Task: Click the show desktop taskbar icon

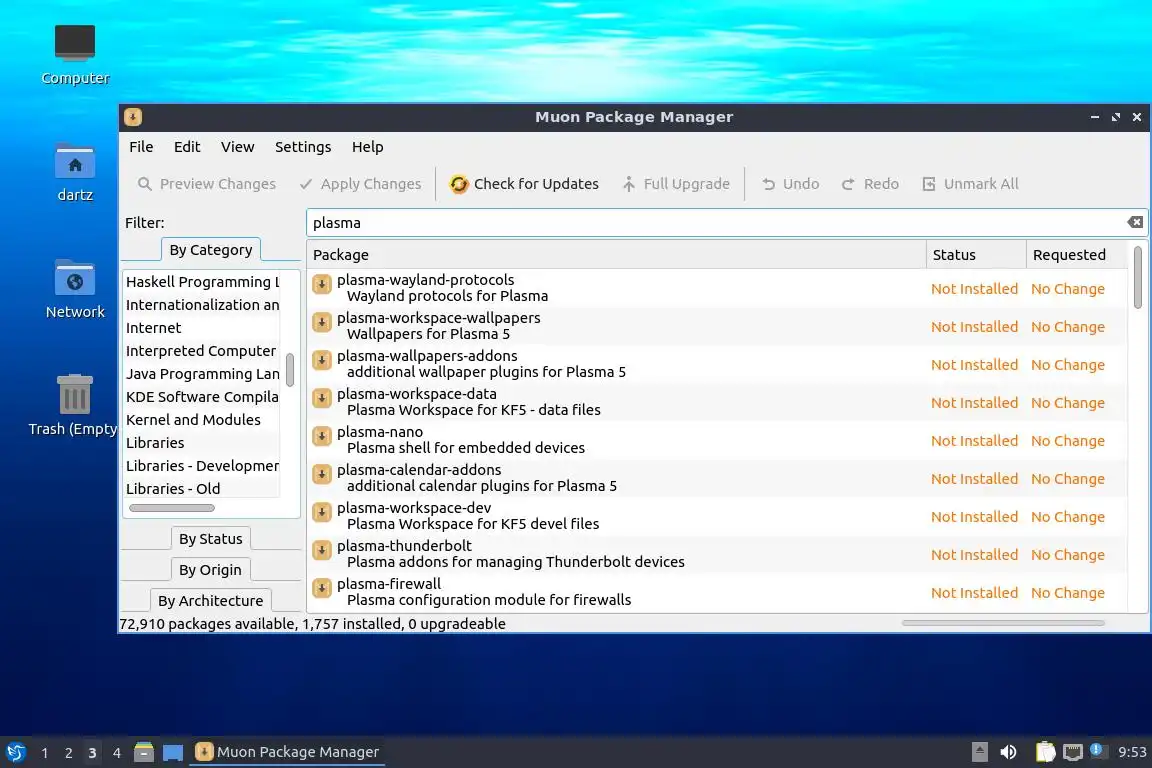Action: tap(173, 753)
